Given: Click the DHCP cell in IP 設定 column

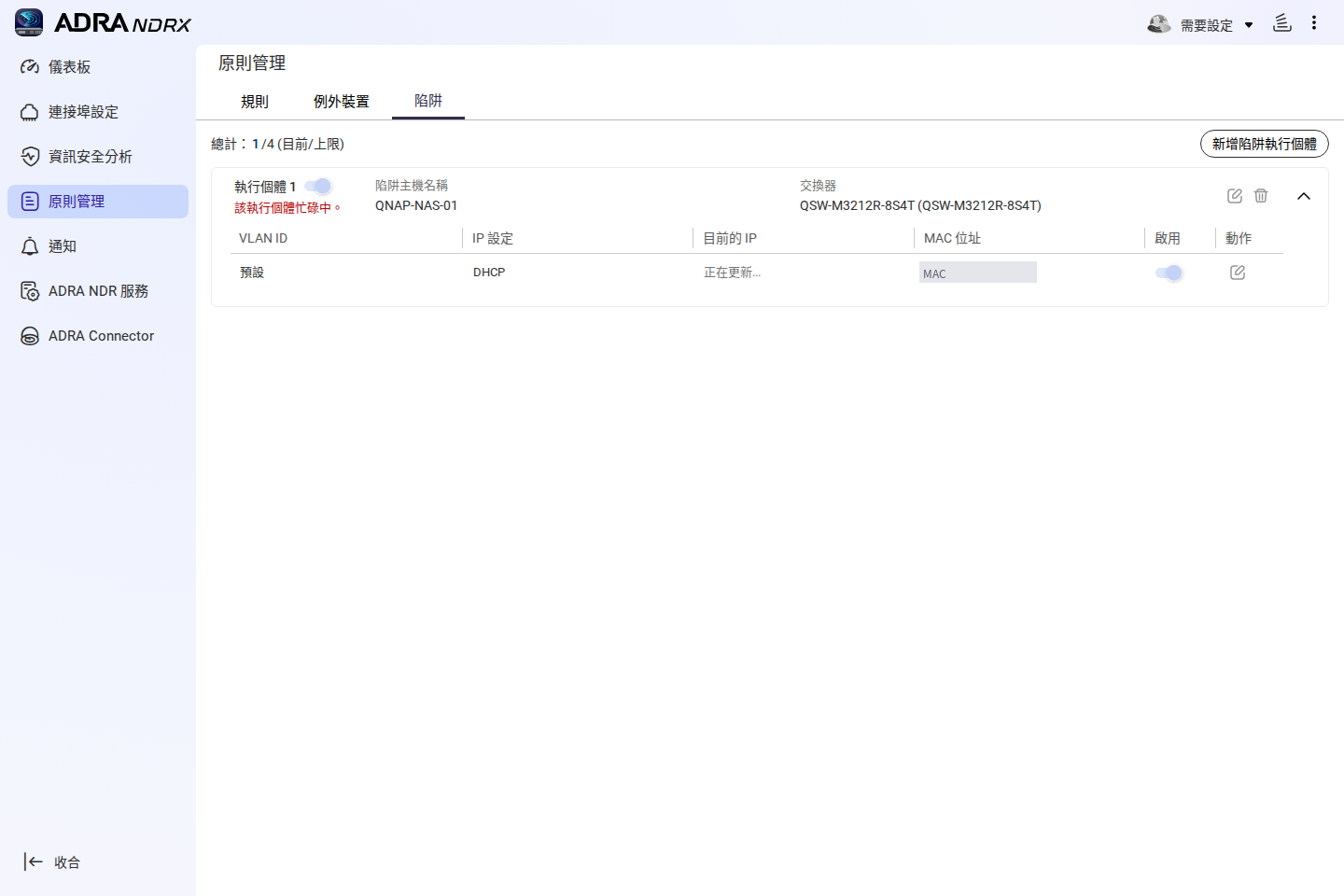Looking at the screenshot, I should click(x=489, y=273).
